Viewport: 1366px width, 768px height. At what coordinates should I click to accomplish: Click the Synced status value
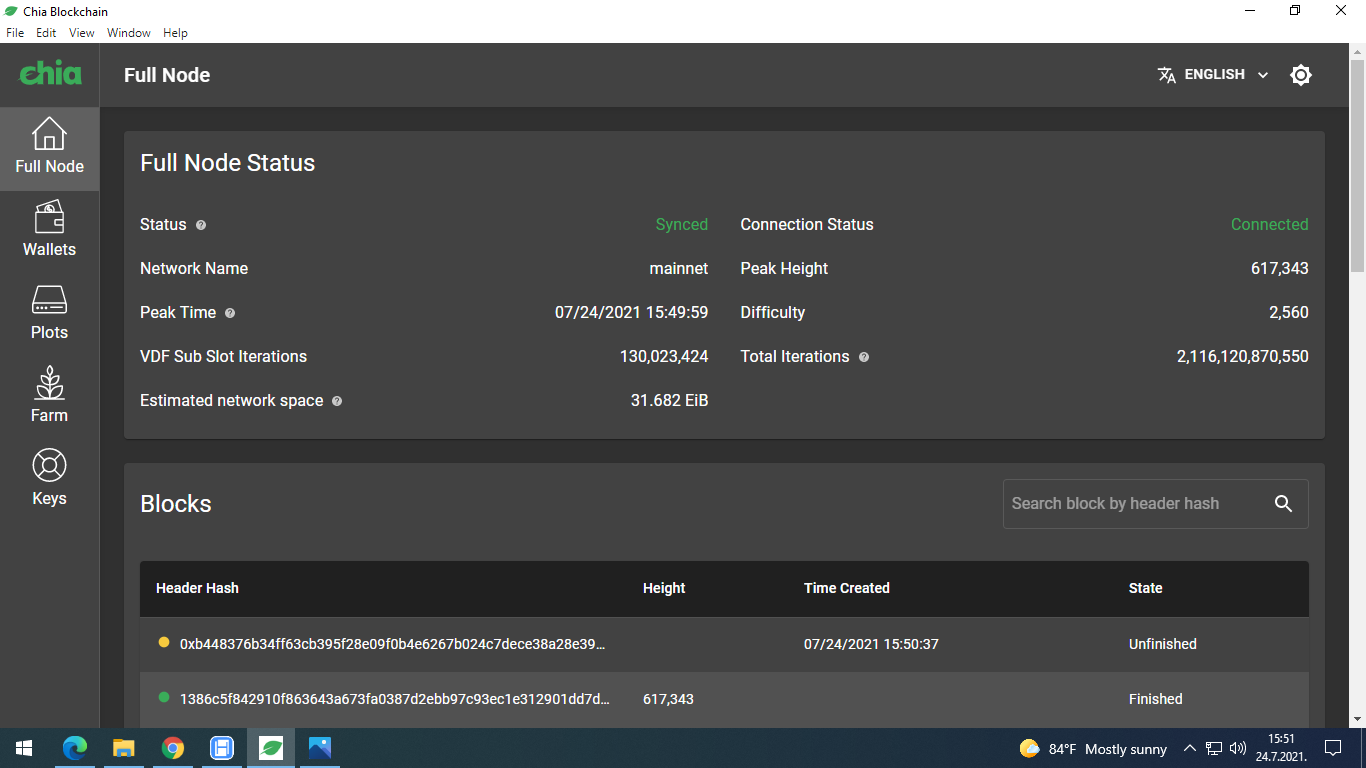tap(682, 225)
